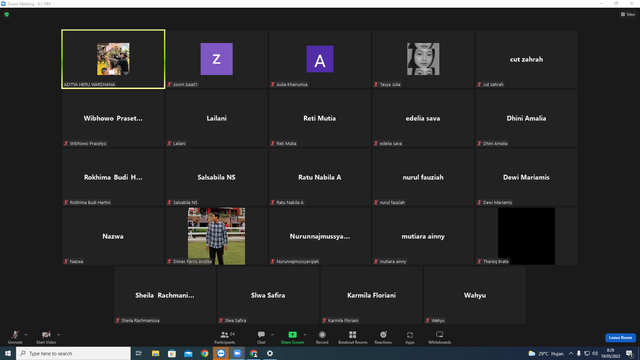Open the taskbar volume control

coord(595,353)
